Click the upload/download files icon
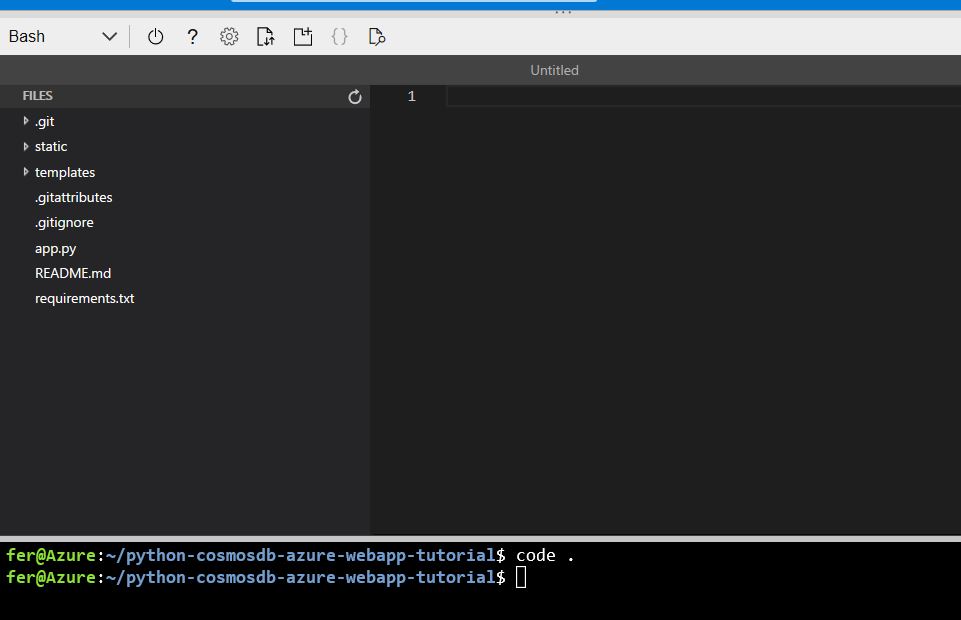This screenshot has height=620, width=961. pos(265,37)
